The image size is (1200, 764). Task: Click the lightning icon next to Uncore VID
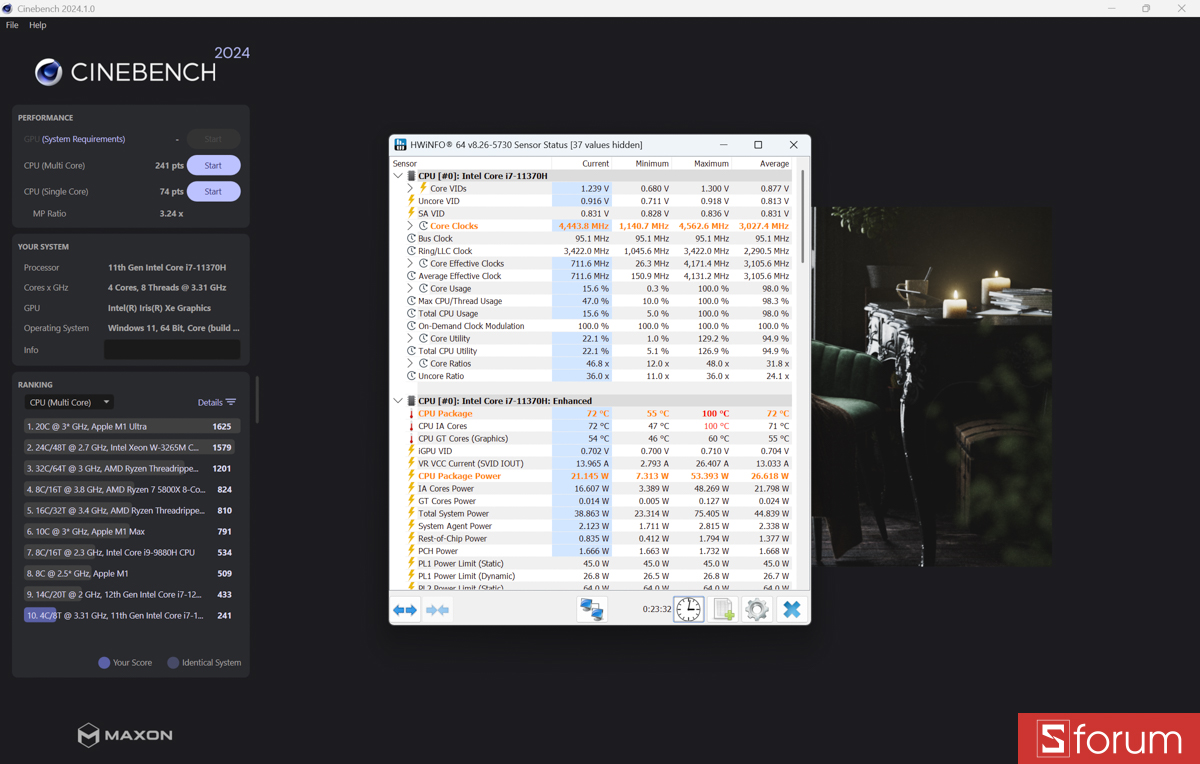(411, 201)
